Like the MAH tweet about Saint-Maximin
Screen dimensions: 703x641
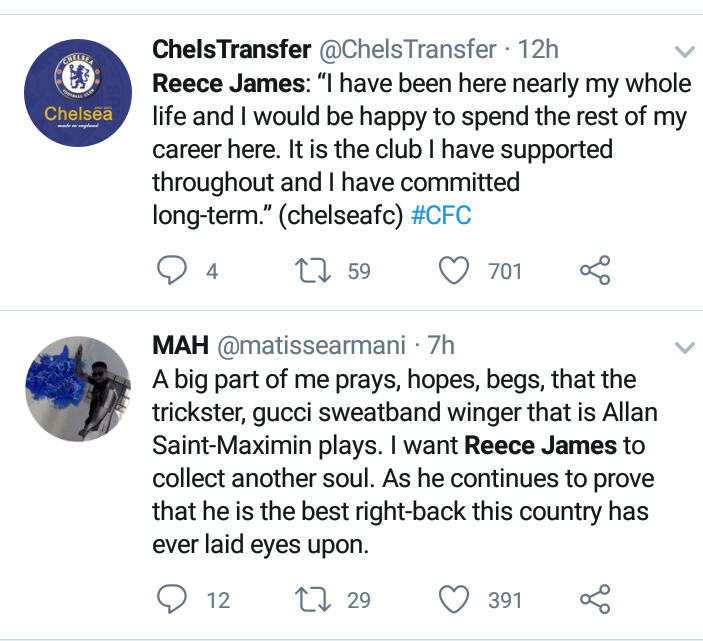pyautogui.click(x=455, y=599)
